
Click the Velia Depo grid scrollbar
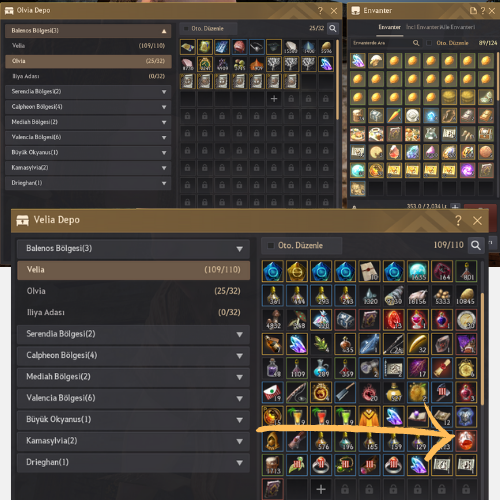(x=482, y=348)
